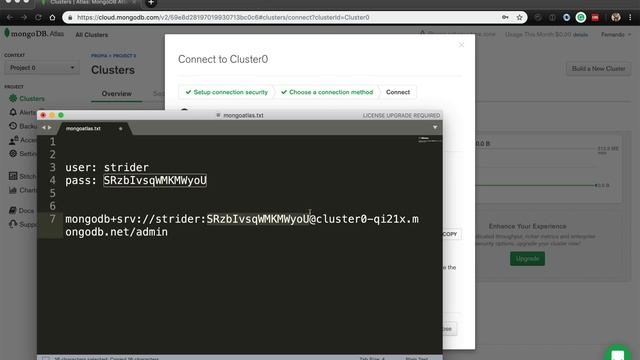The width and height of the screenshot is (640, 360).
Task: Open the browser profile avatar
Action: (x=616, y=17)
